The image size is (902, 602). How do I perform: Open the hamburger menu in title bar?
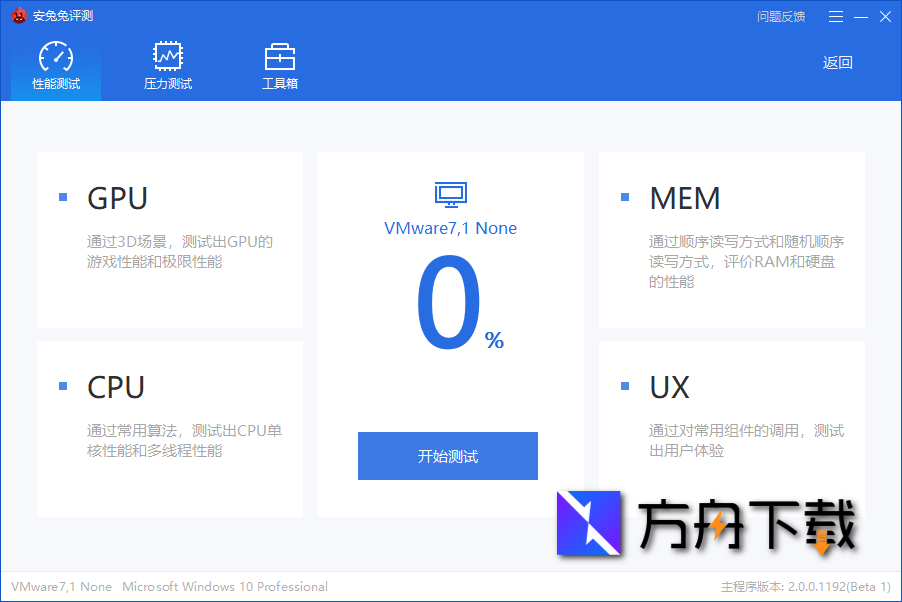[x=836, y=16]
